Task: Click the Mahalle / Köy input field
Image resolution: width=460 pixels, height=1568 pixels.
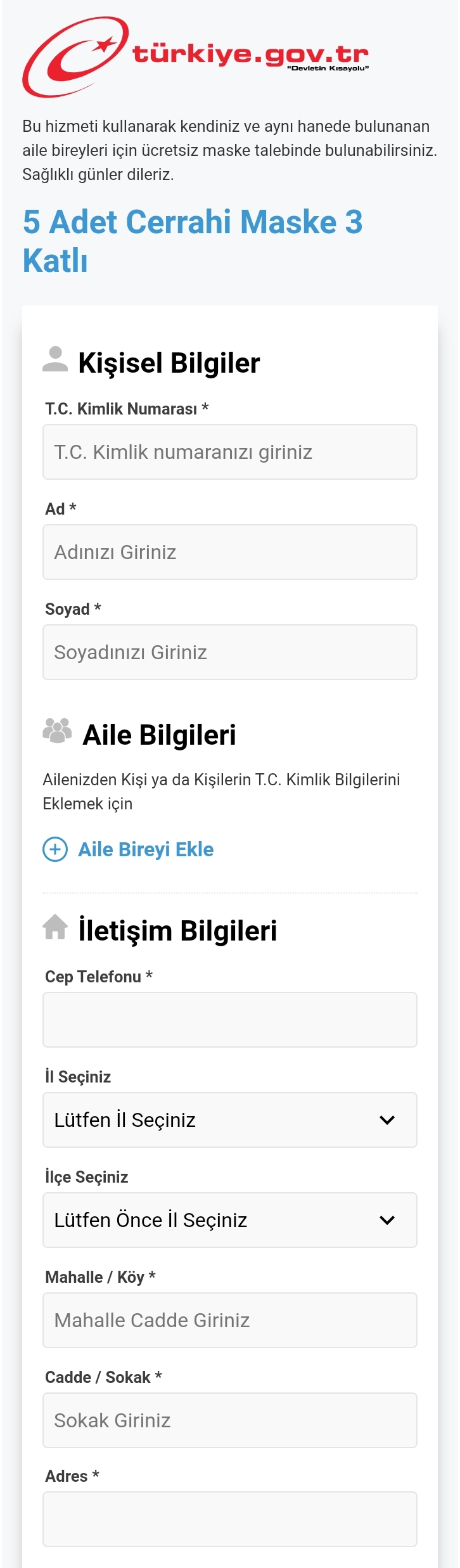Action: point(229,1320)
